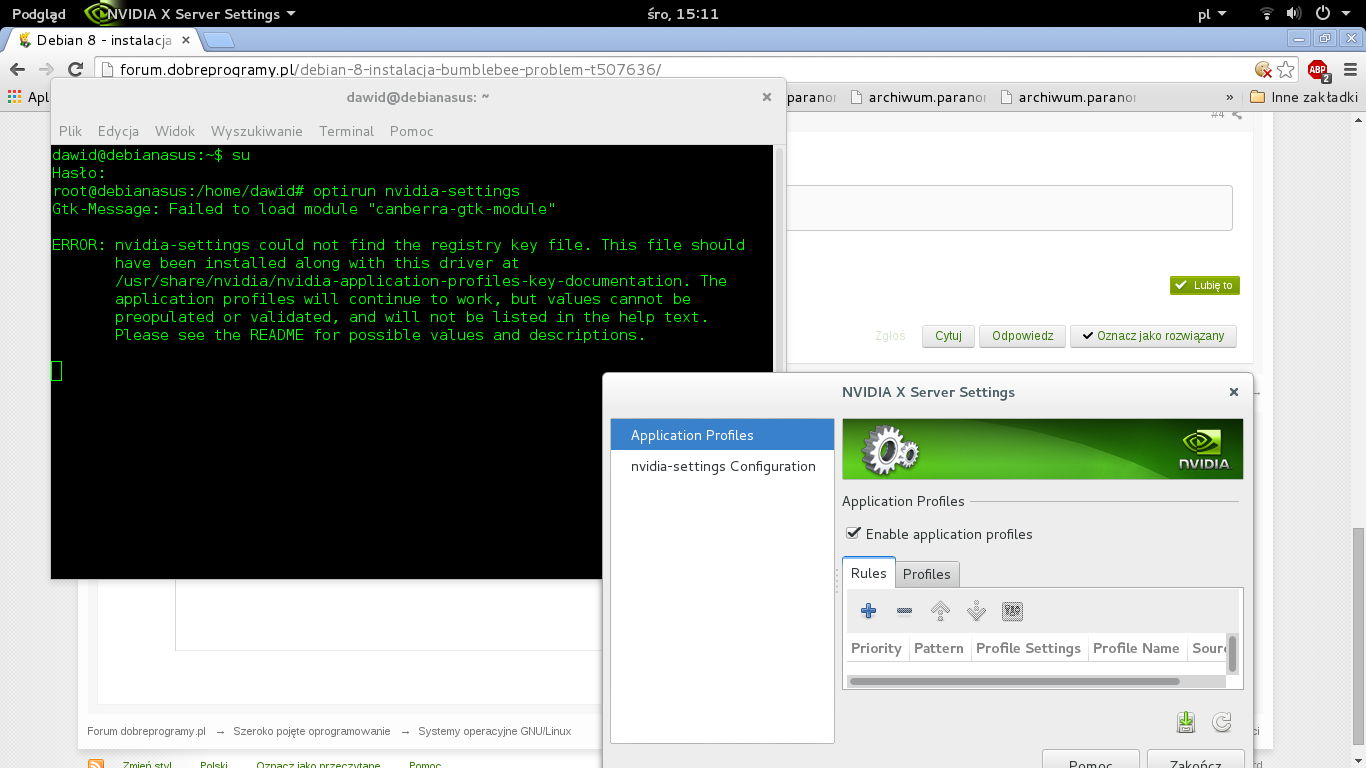The image size is (1366, 768).
Task: Click the green Lubię to button
Action: 1205,285
